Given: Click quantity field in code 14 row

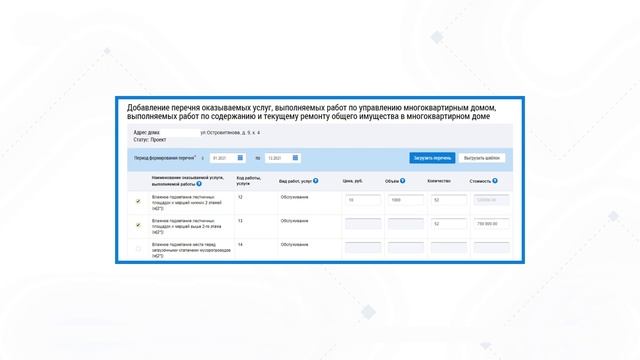Looking at the screenshot, I should tap(449, 247).
